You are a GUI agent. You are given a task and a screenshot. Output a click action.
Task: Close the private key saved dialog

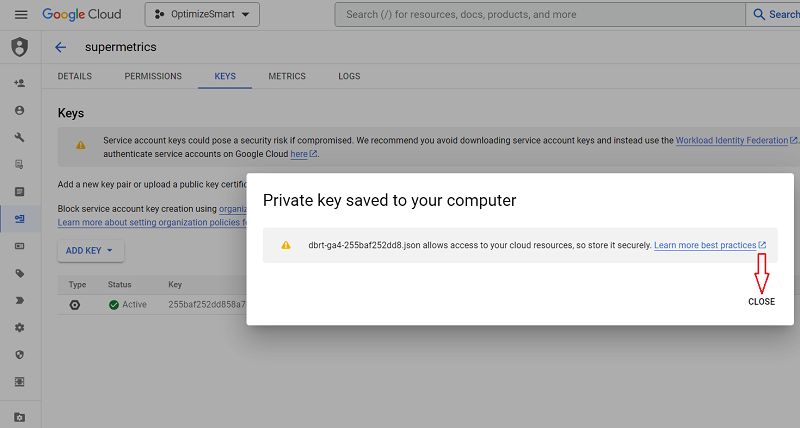coord(761,301)
